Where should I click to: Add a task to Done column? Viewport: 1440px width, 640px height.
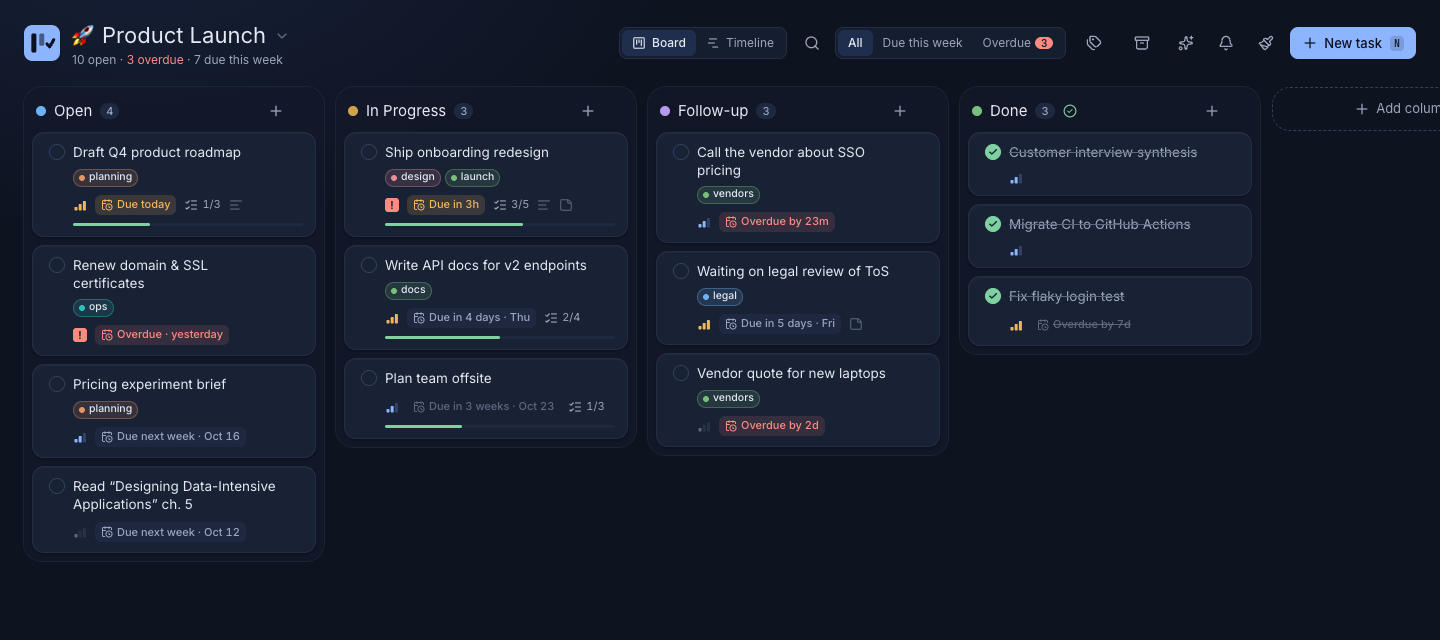point(1212,111)
